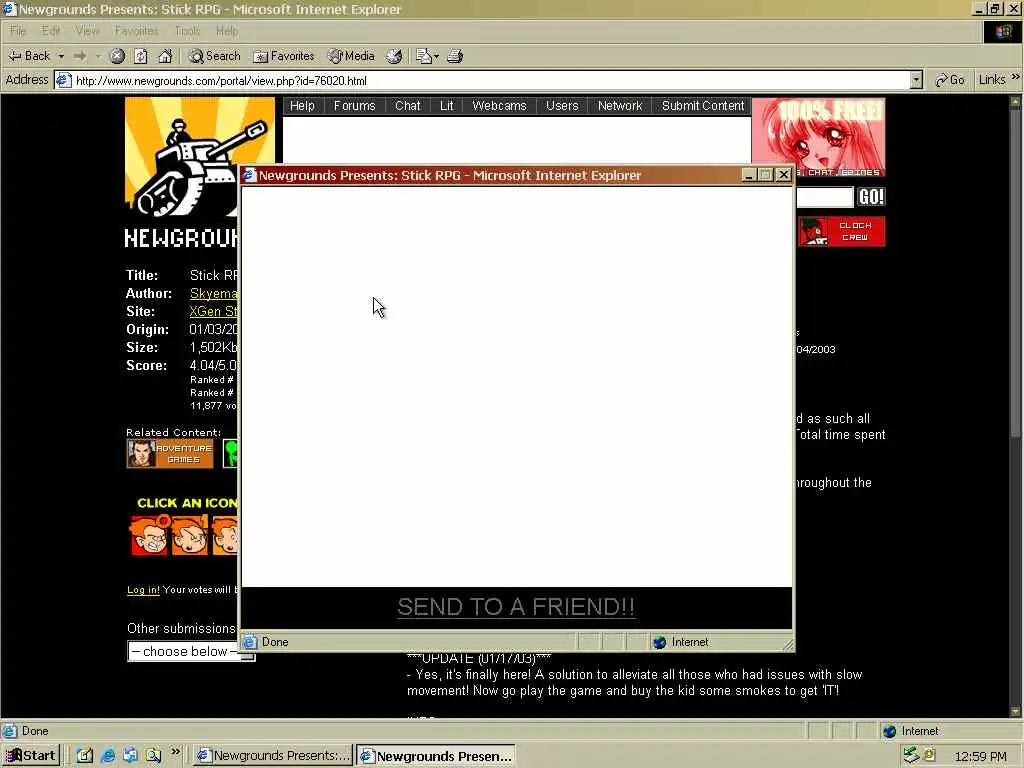The image size is (1024, 768).
Task: Expand the Links toolbar chevron
Action: [1016, 77]
